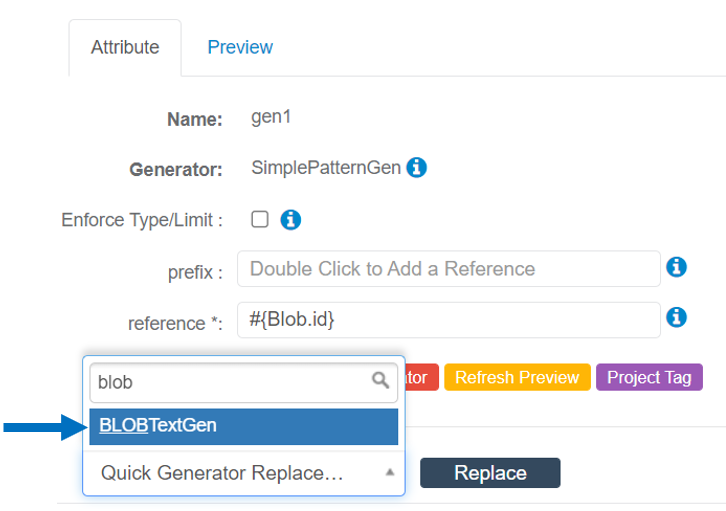The height and width of the screenshot is (511, 726).
Task: Click the SimplePatternGen generator name
Action: point(326,168)
